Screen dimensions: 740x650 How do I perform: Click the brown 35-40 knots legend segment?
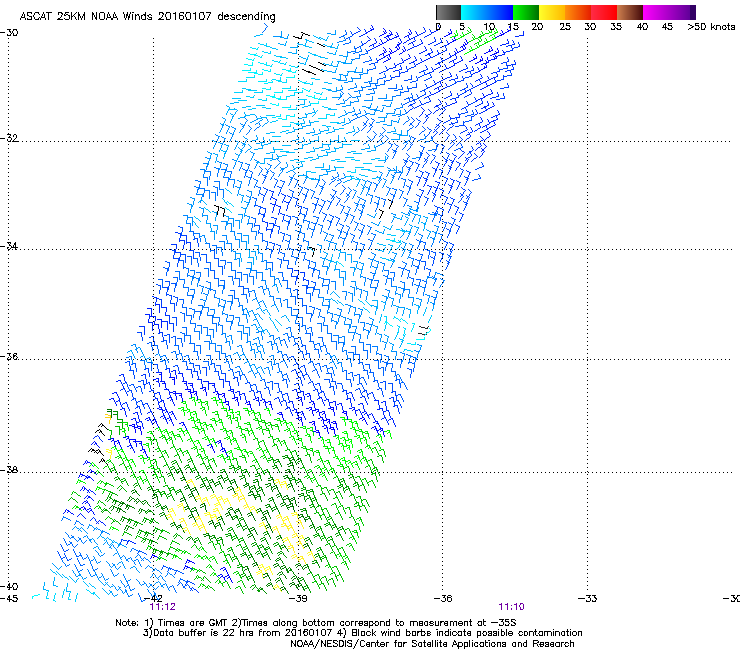(x=630, y=12)
